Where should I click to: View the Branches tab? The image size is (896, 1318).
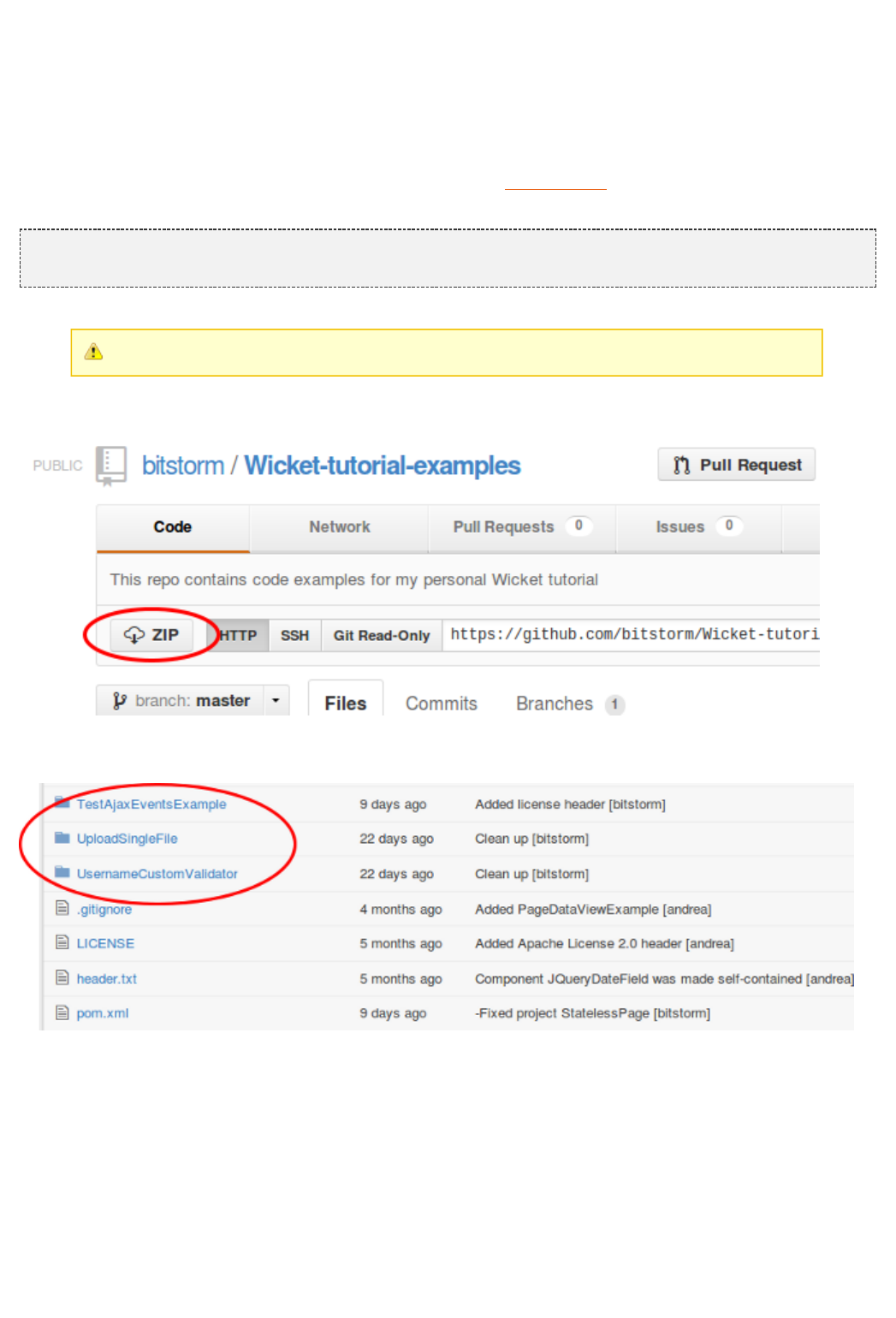point(570,704)
